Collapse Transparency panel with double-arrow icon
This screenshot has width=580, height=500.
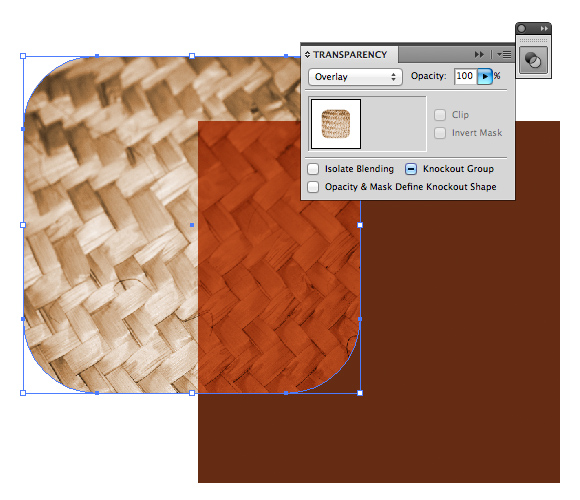click(x=479, y=55)
